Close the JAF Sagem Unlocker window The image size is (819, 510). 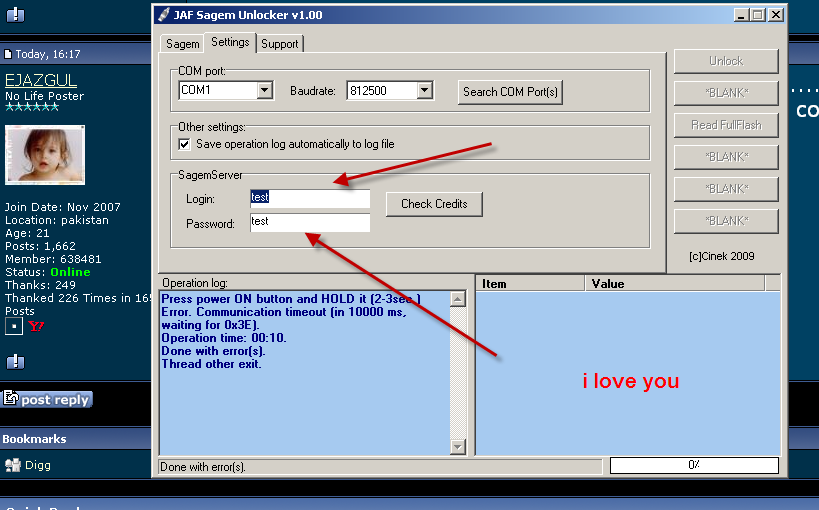pyautogui.click(x=776, y=15)
